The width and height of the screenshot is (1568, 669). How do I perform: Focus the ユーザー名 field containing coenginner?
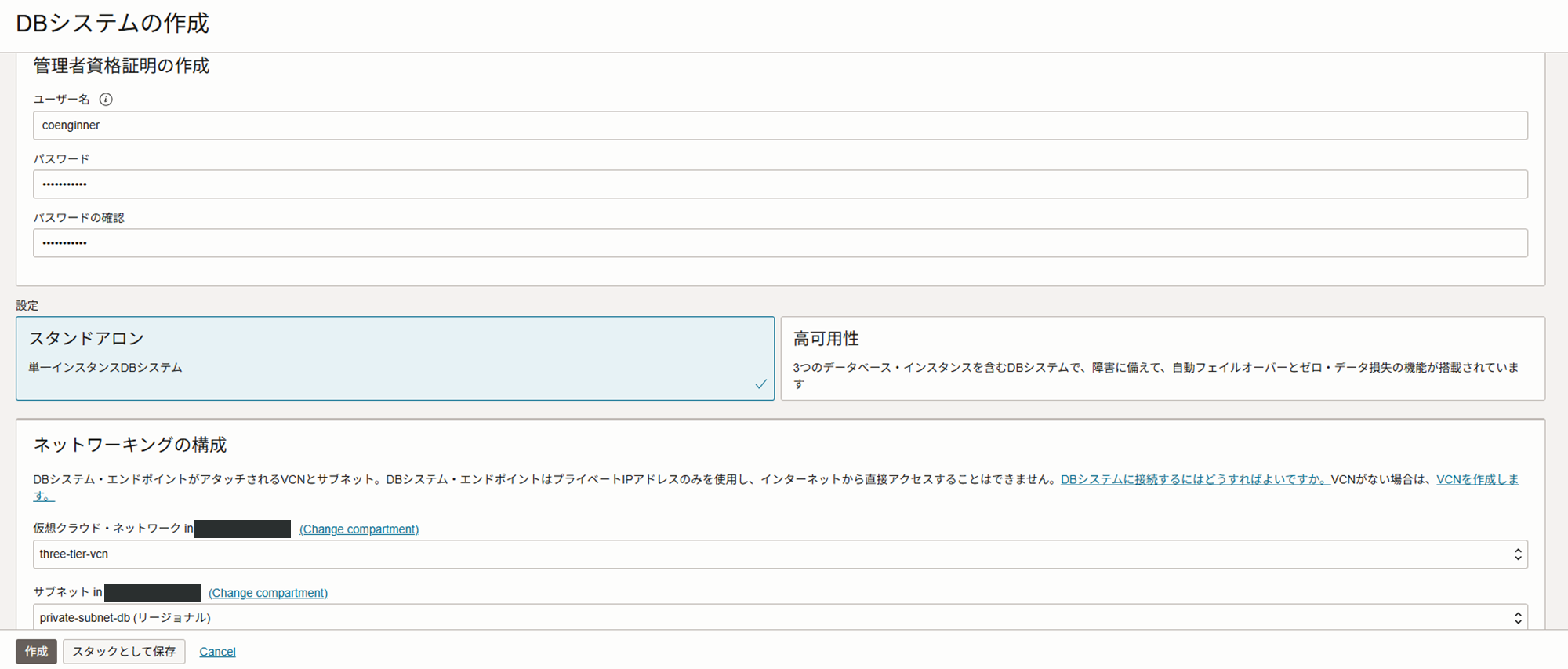(x=780, y=125)
